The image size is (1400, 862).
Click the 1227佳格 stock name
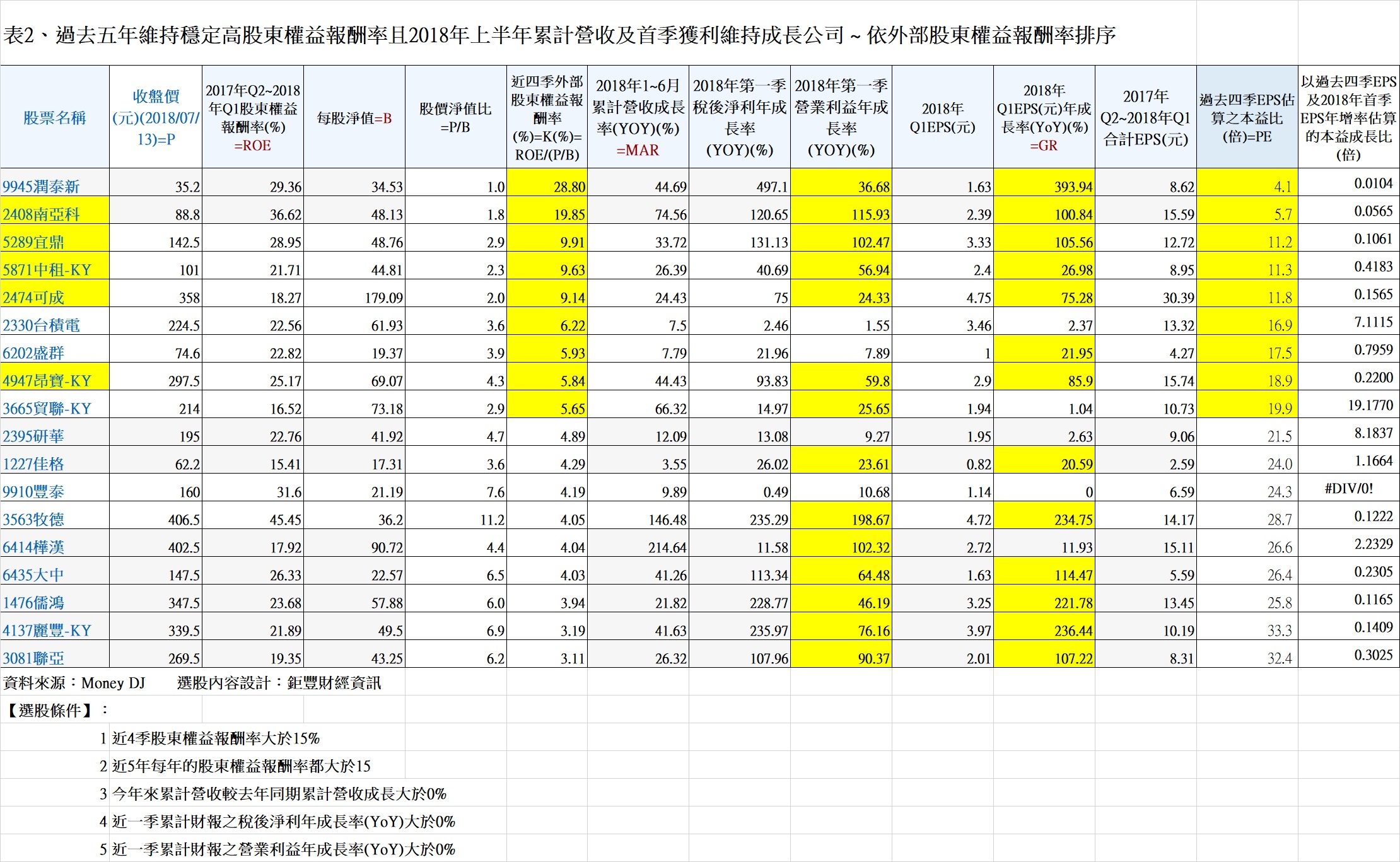click(x=55, y=460)
